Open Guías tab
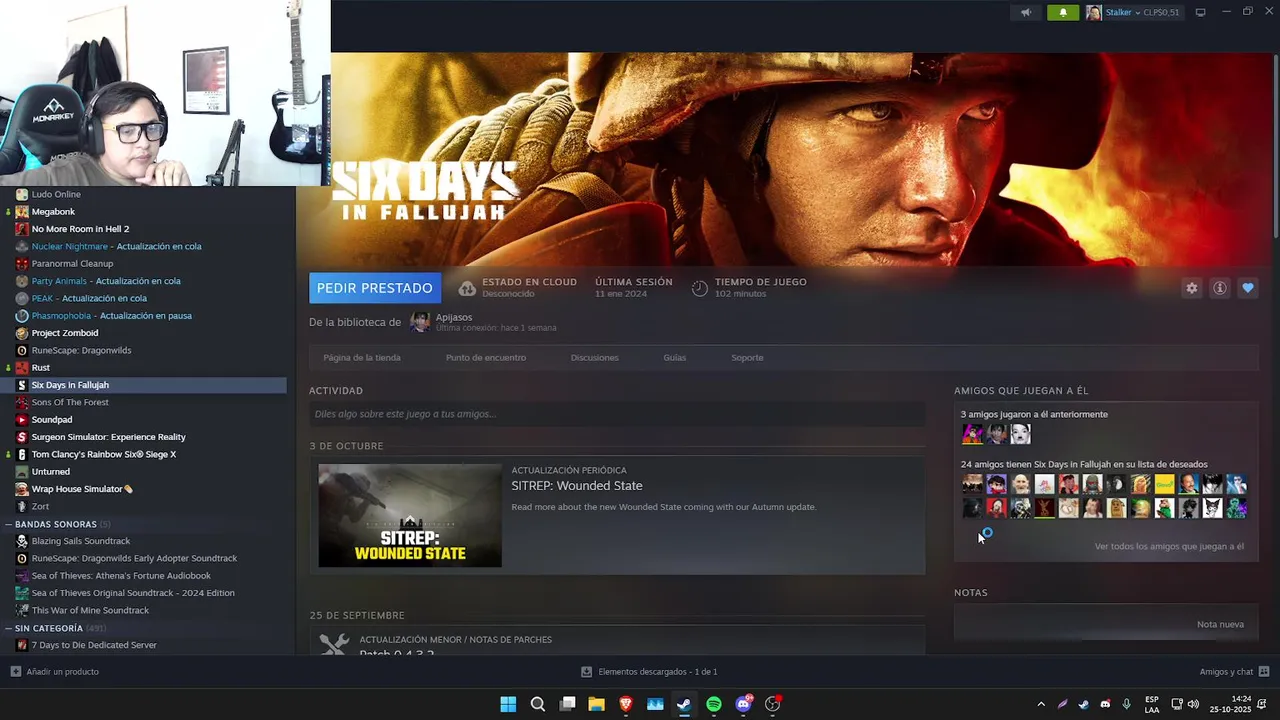 tap(675, 358)
